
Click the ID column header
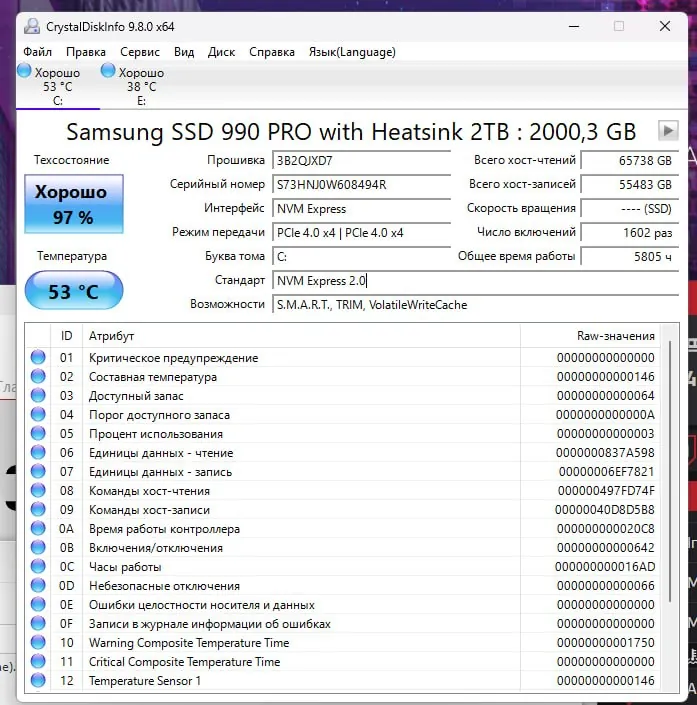67,336
